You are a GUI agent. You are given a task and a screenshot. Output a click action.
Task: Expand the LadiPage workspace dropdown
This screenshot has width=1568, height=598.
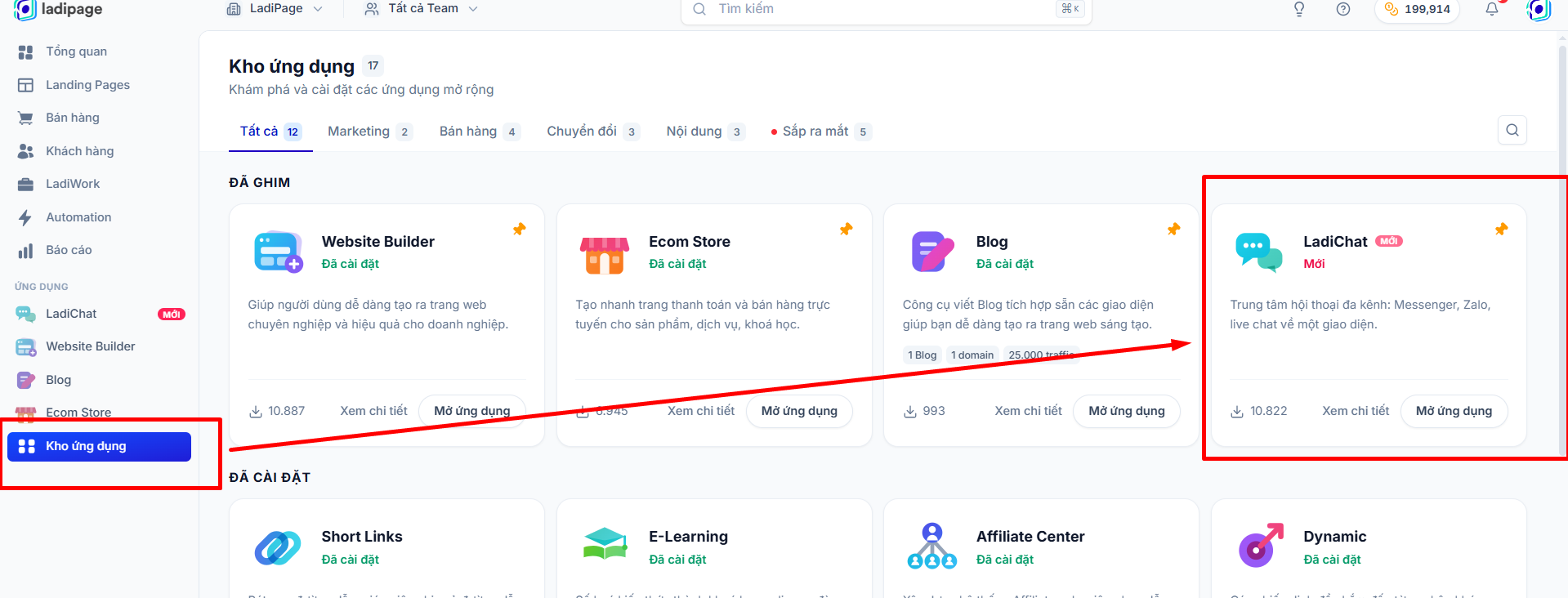[x=275, y=9]
